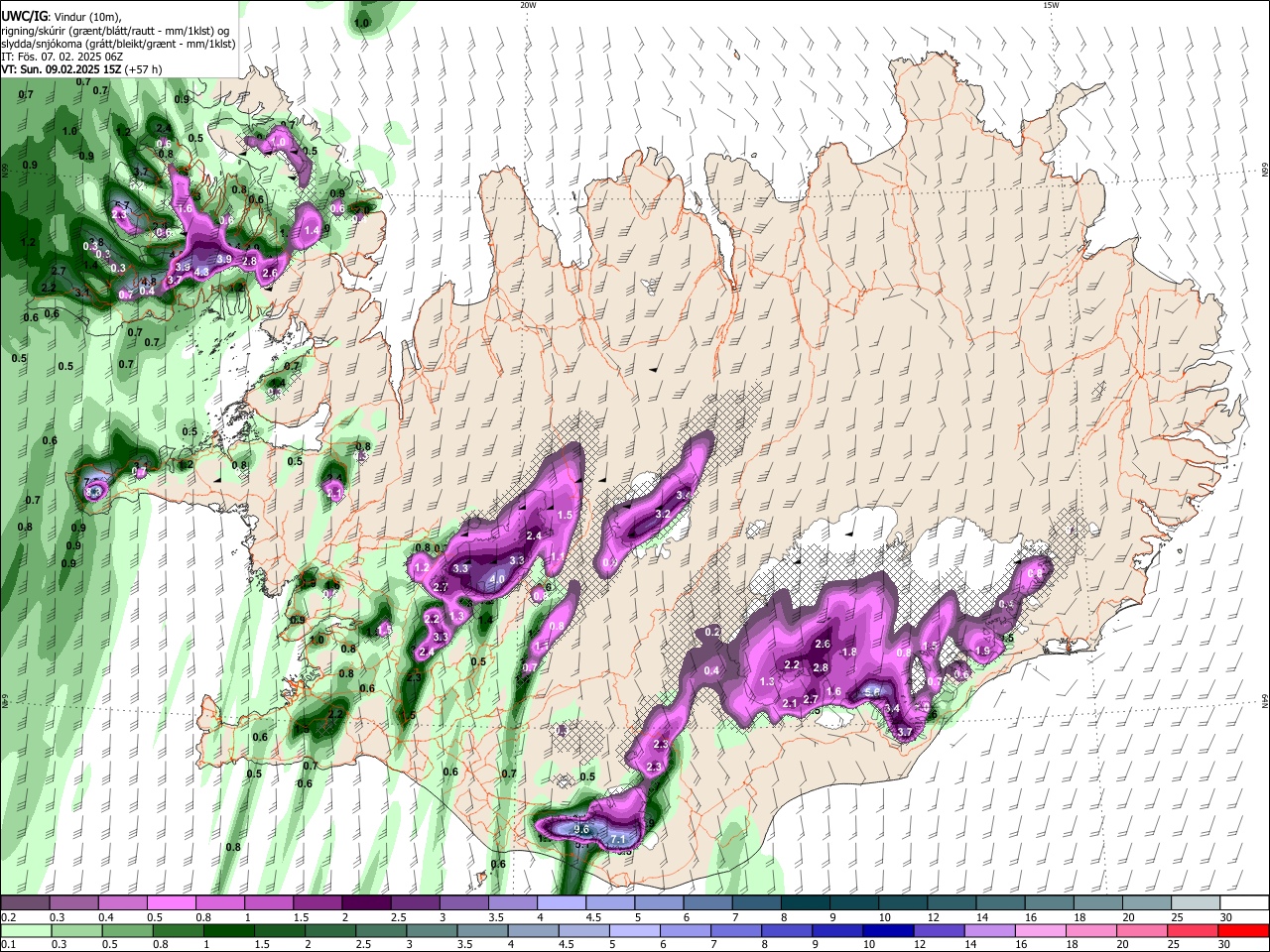Click the 3.2 snowfall value in central Iceland

point(663,514)
